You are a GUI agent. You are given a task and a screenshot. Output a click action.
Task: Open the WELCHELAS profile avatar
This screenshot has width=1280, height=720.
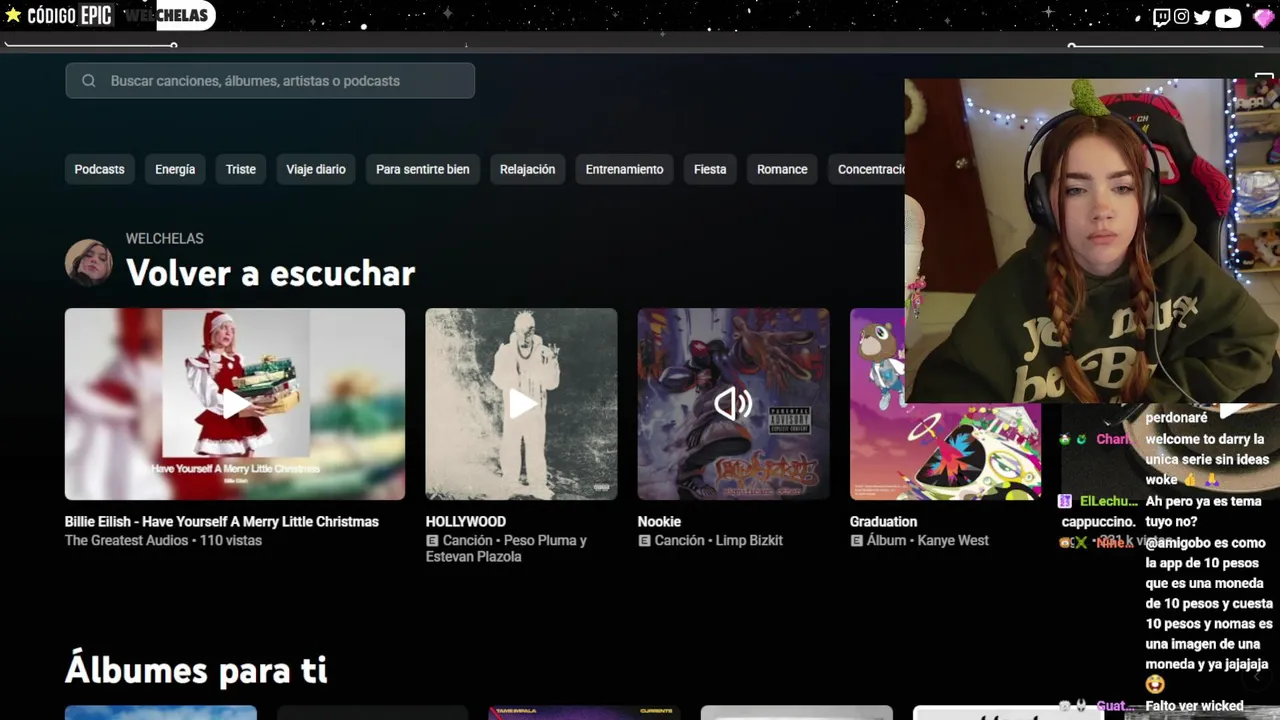coord(89,263)
